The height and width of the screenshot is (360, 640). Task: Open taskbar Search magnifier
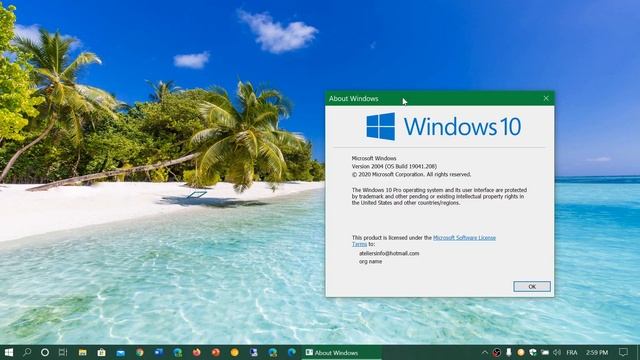[27, 352]
